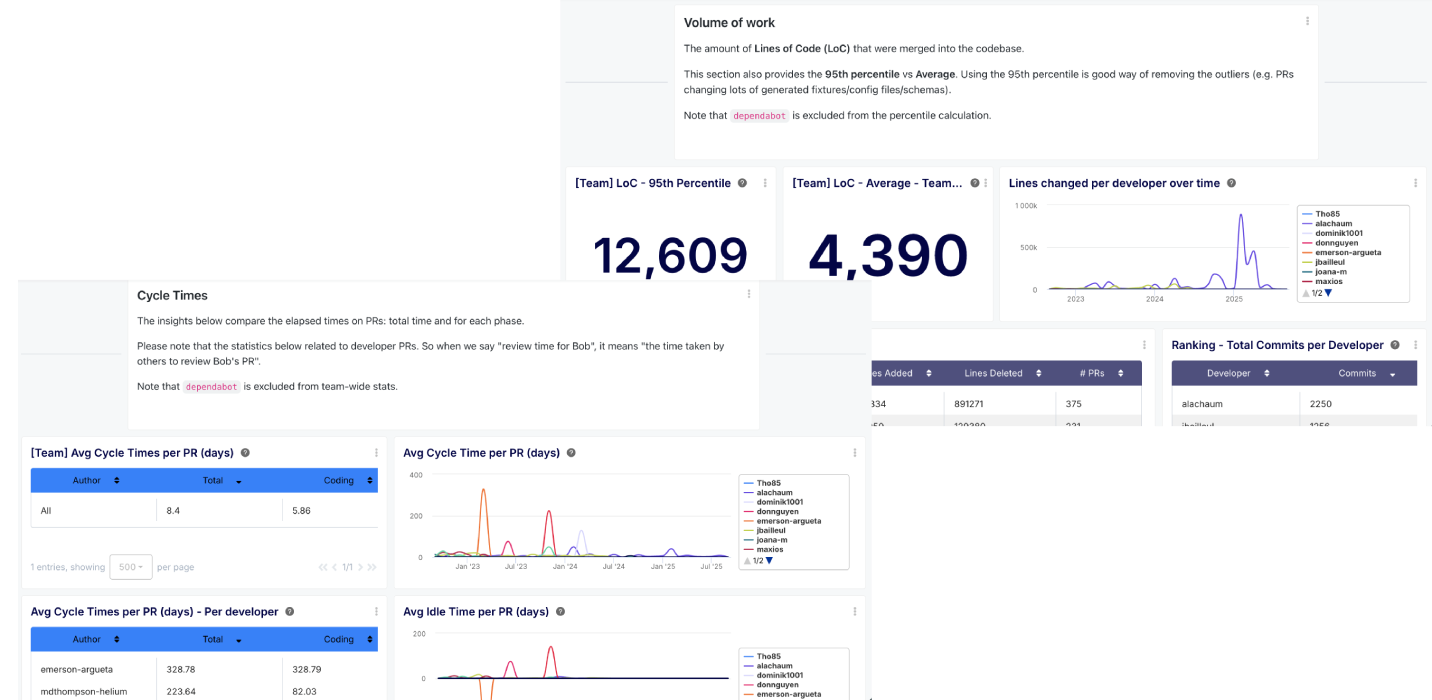
Task: Show help for Ranking Total Commits per Developer
Action: pyautogui.click(x=1395, y=345)
